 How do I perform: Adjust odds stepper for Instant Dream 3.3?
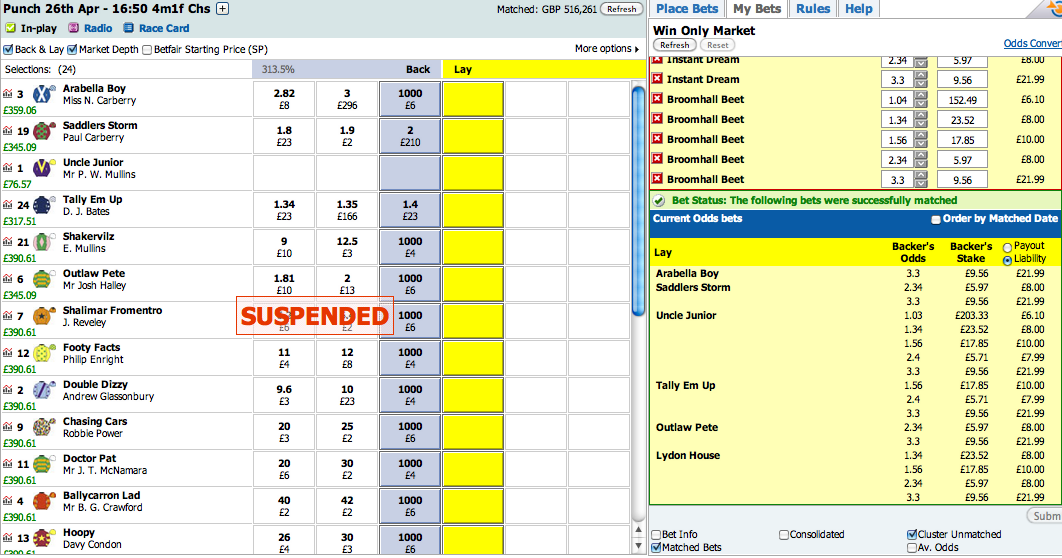tap(920, 80)
